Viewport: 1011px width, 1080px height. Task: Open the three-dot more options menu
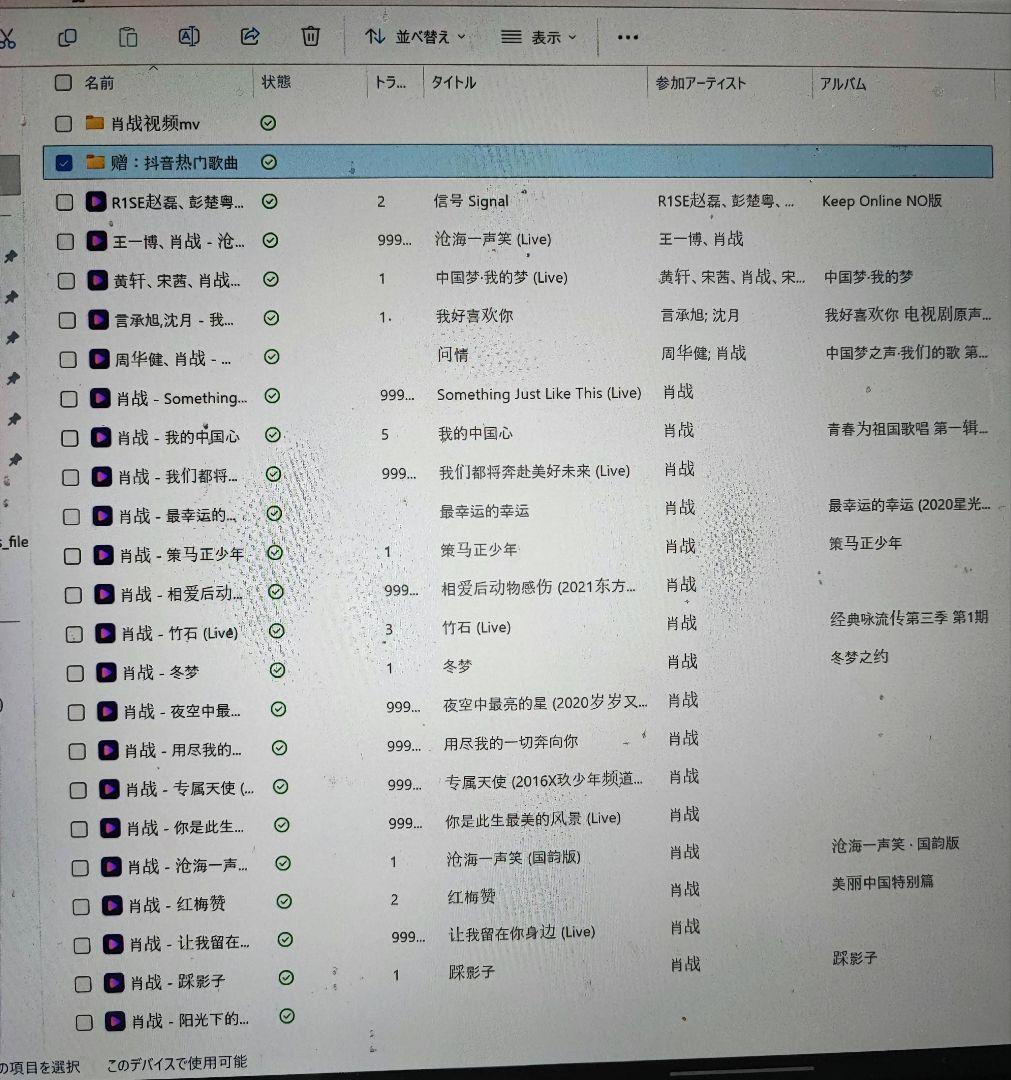[627, 38]
